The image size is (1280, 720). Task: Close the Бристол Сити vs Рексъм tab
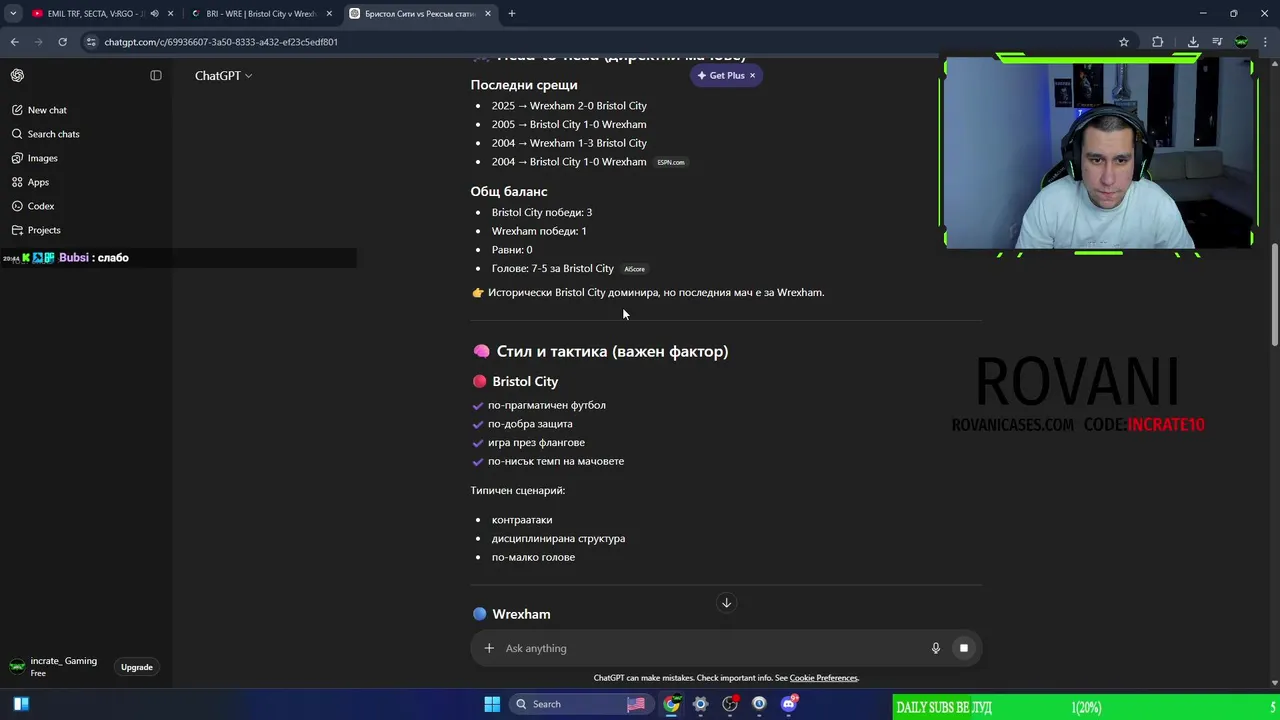(x=487, y=14)
